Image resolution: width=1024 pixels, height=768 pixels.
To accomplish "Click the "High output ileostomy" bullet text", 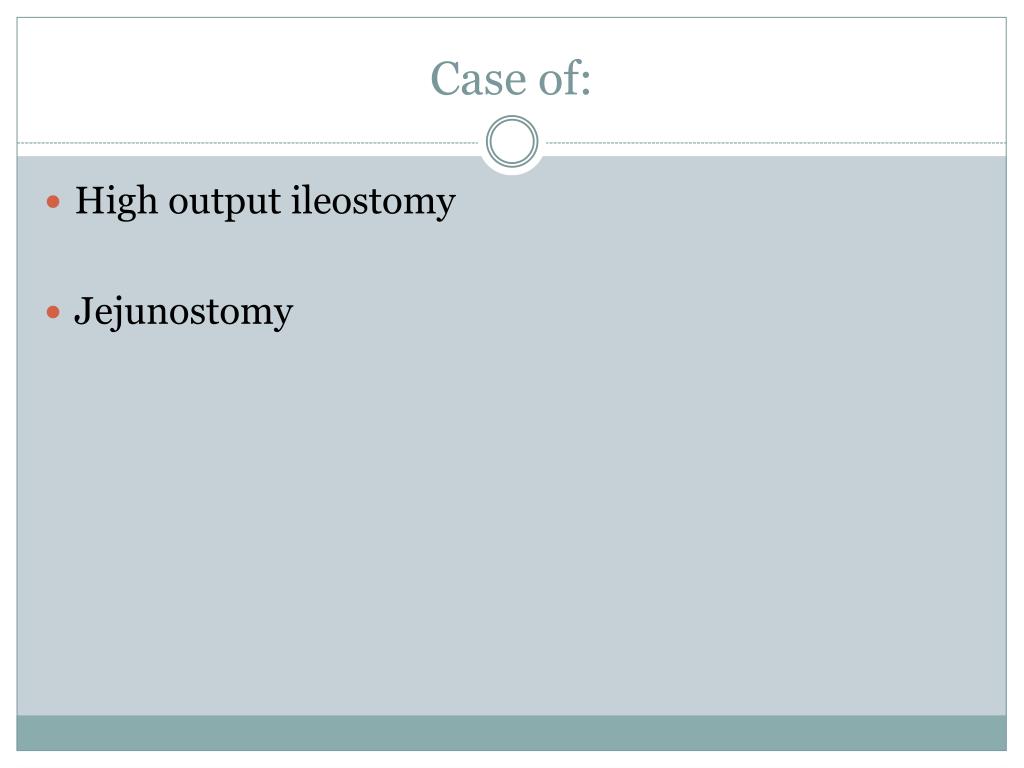I will pos(265,201).
